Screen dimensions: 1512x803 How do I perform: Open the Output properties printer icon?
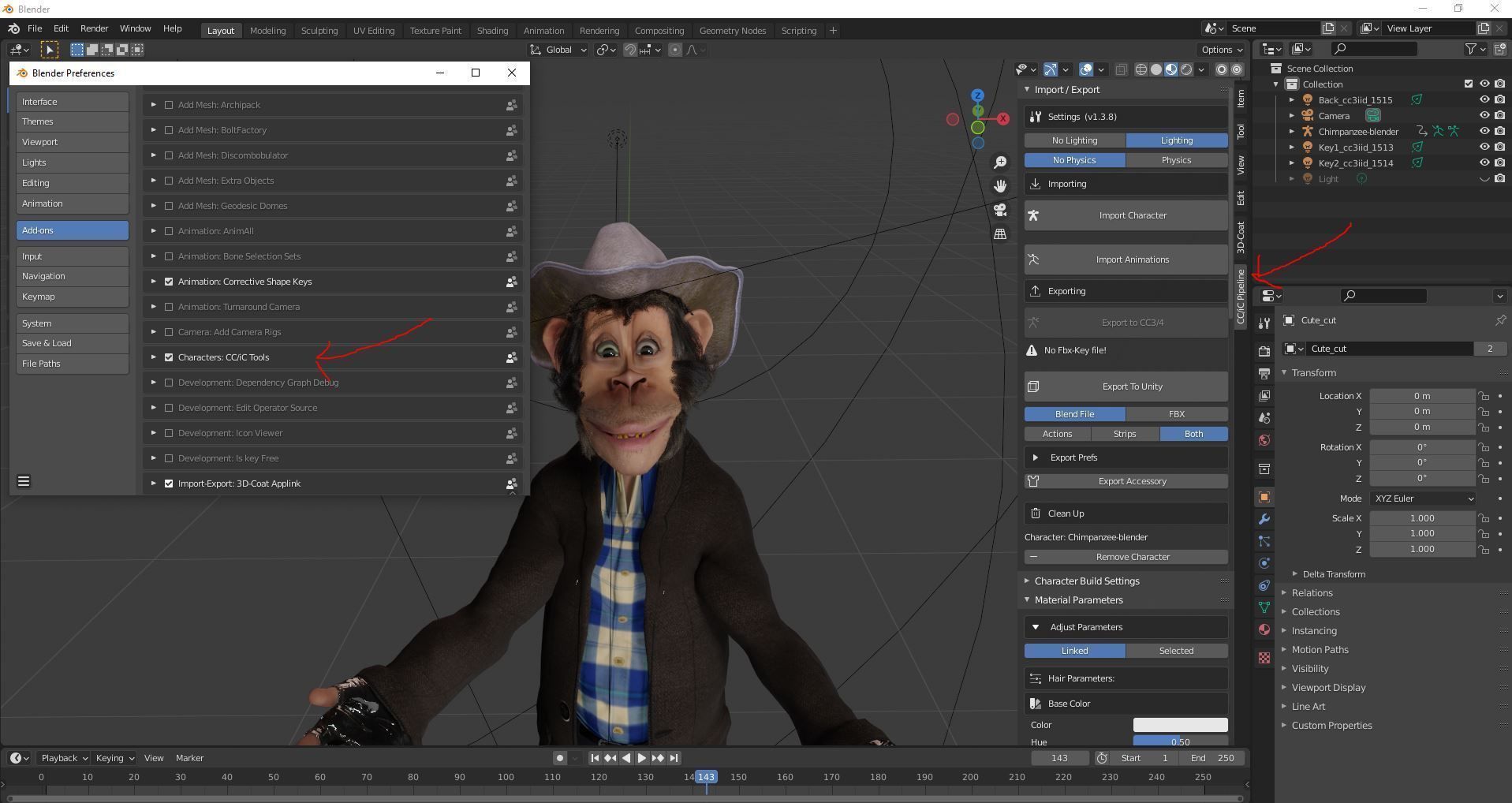1264,373
